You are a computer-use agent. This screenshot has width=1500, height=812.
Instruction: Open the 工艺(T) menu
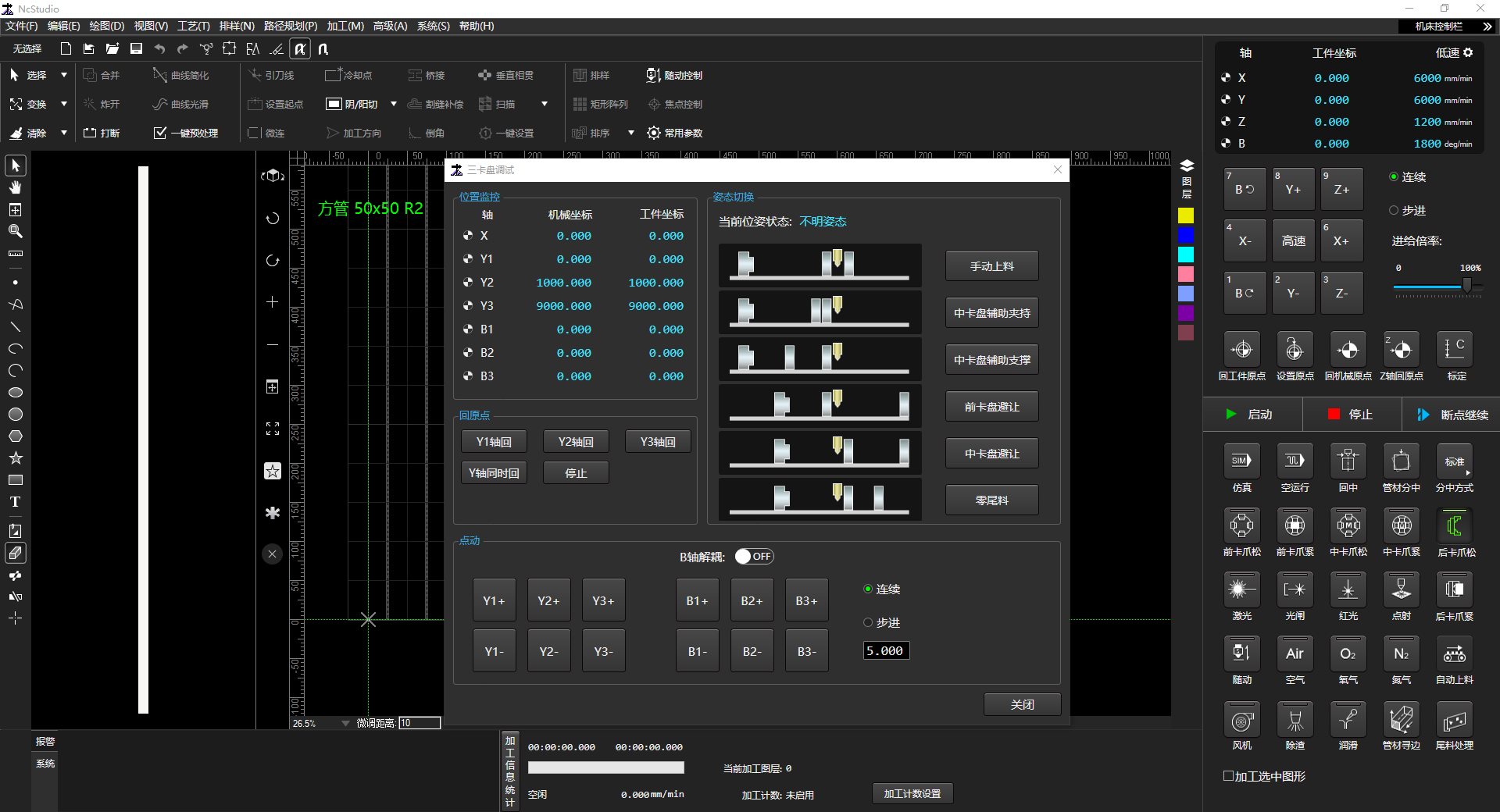[x=193, y=26]
